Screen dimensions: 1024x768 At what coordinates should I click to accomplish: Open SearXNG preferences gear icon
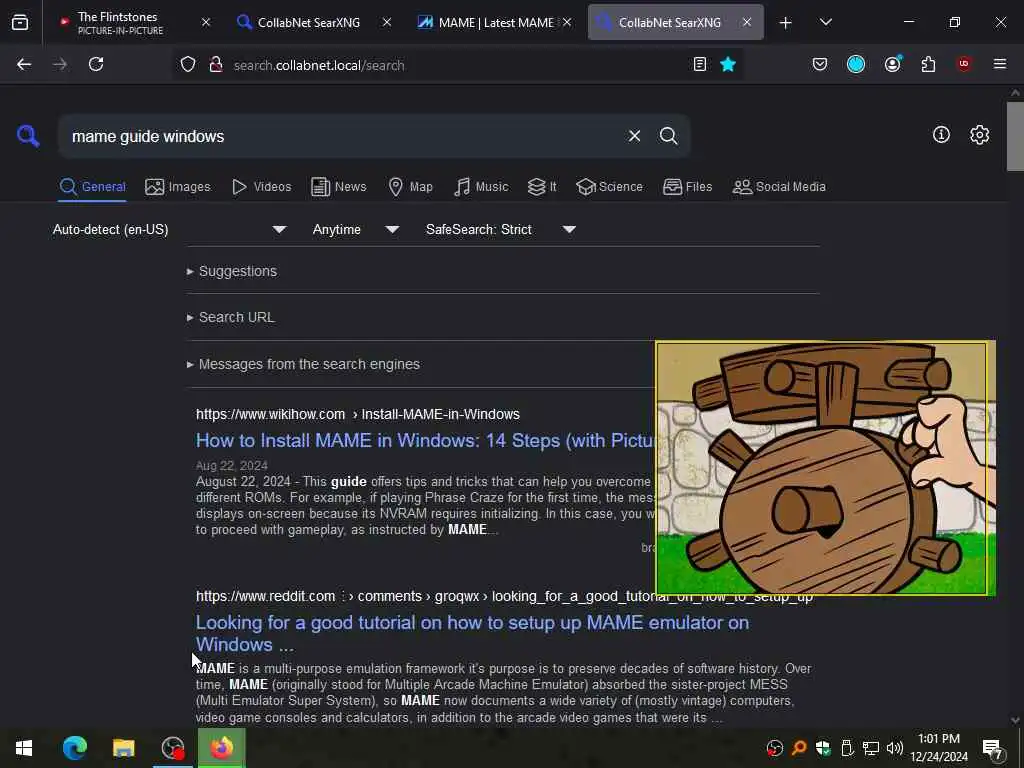(x=979, y=135)
